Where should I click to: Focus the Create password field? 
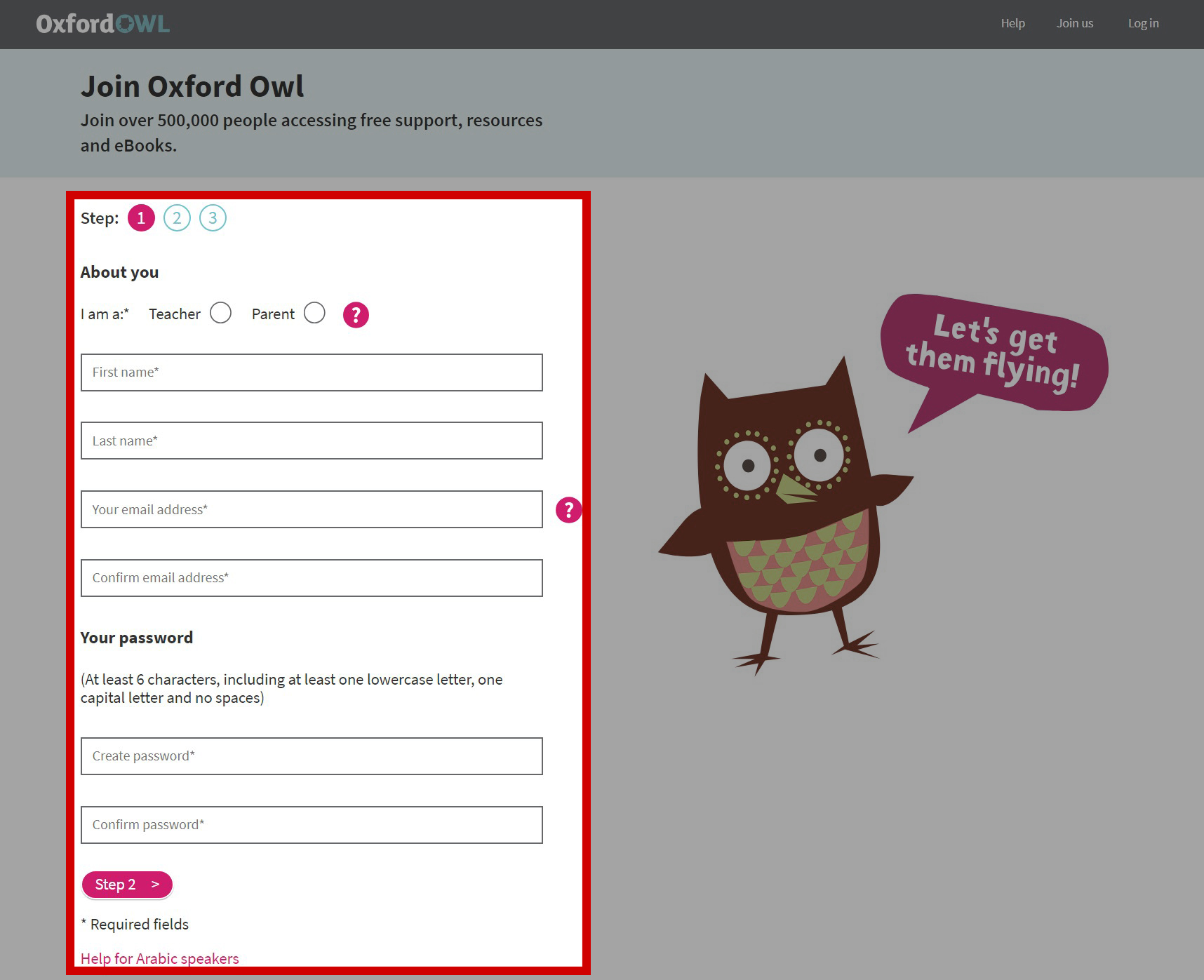pos(312,756)
